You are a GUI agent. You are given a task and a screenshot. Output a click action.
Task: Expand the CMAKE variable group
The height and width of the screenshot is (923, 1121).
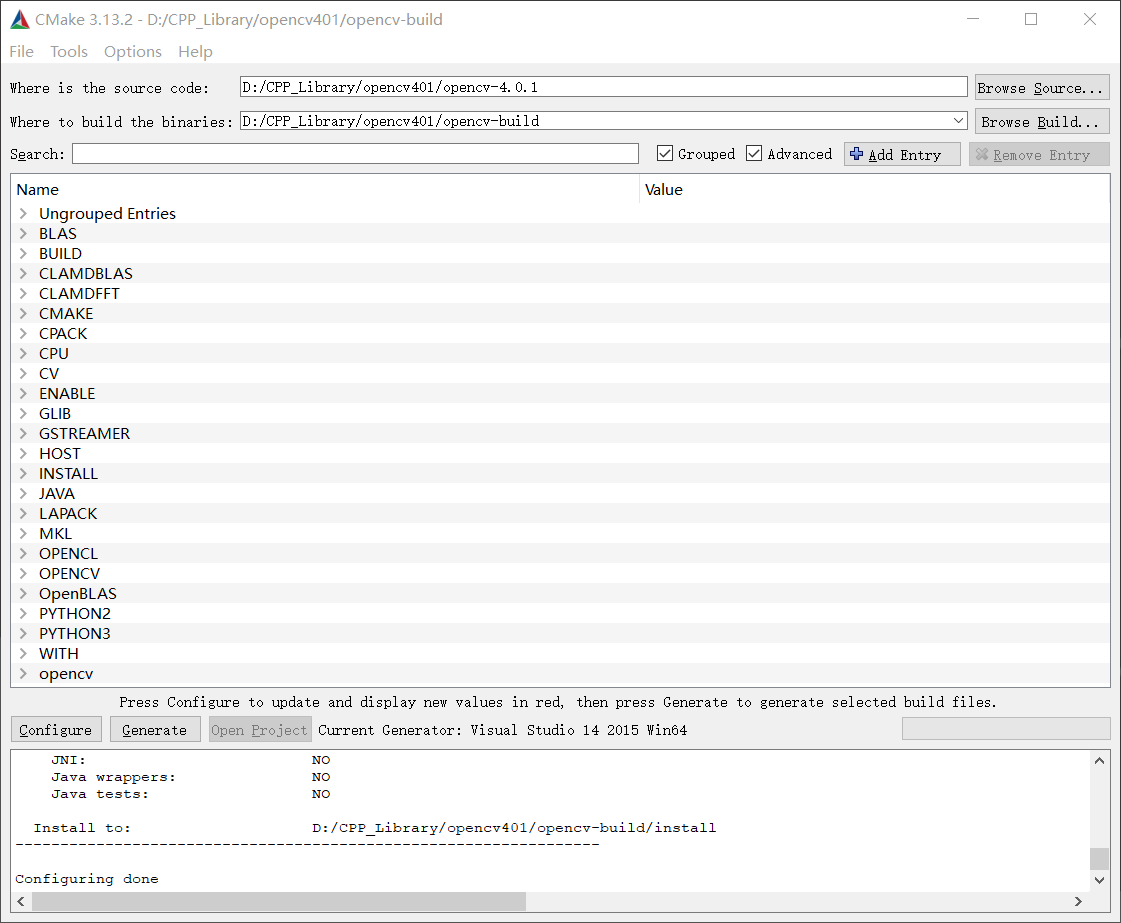pyautogui.click(x=22, y=313)
